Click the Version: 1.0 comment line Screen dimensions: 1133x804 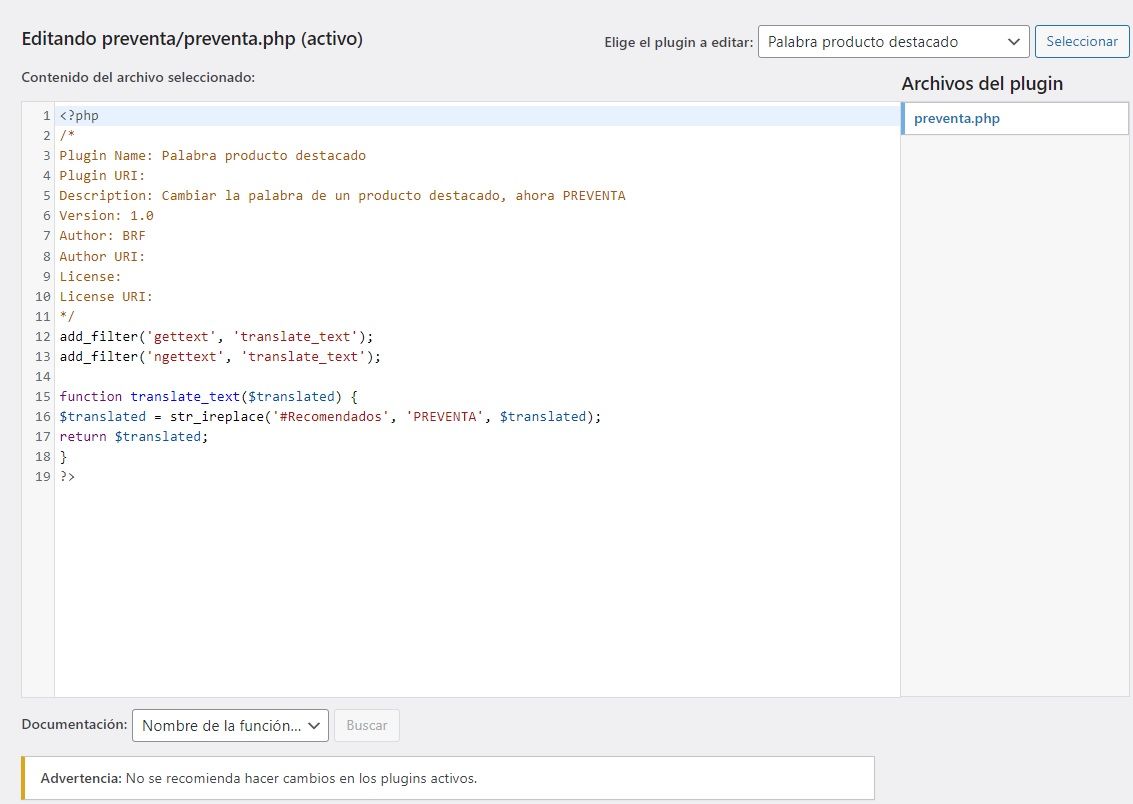point(106,216)
